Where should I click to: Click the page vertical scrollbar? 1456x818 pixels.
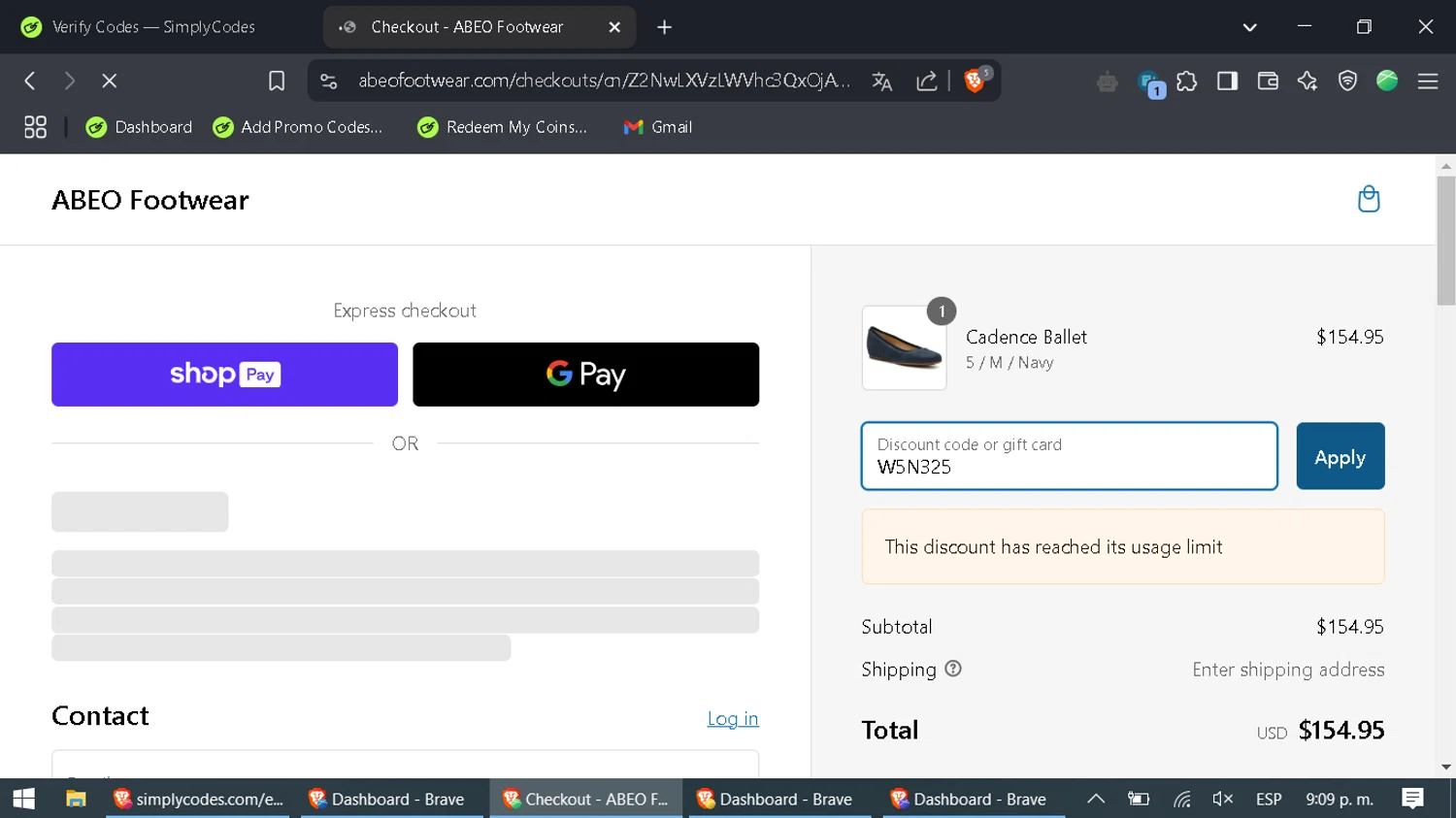[x=1446, y=241]
